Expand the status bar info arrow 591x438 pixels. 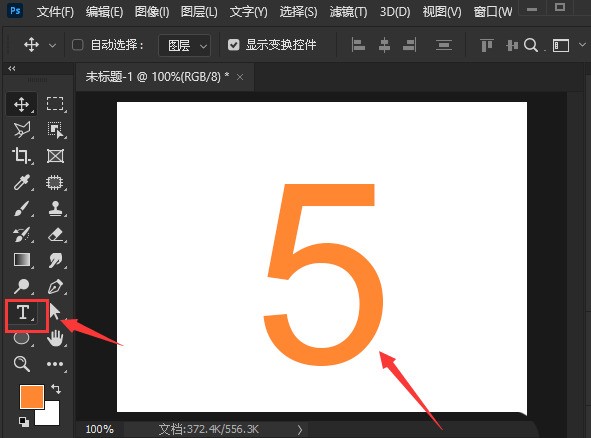300,430
